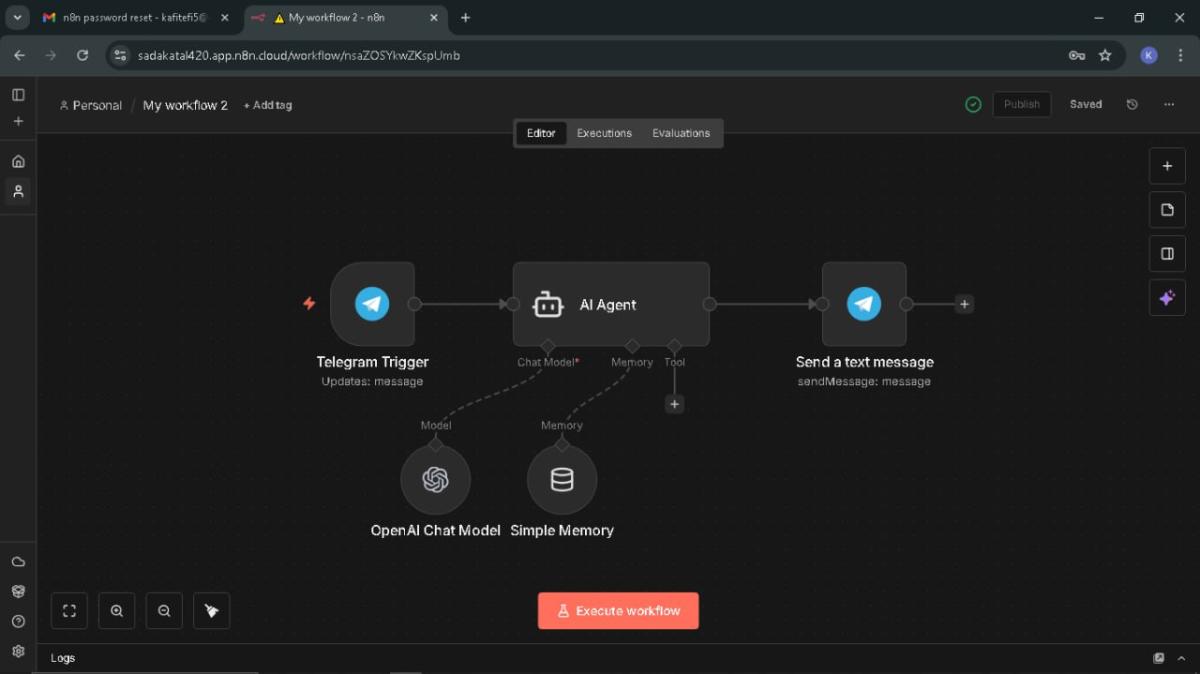Screen dimensions: 1200x674
Task: Expand the Logs panel chevron
Action: tap(1181, 658)
